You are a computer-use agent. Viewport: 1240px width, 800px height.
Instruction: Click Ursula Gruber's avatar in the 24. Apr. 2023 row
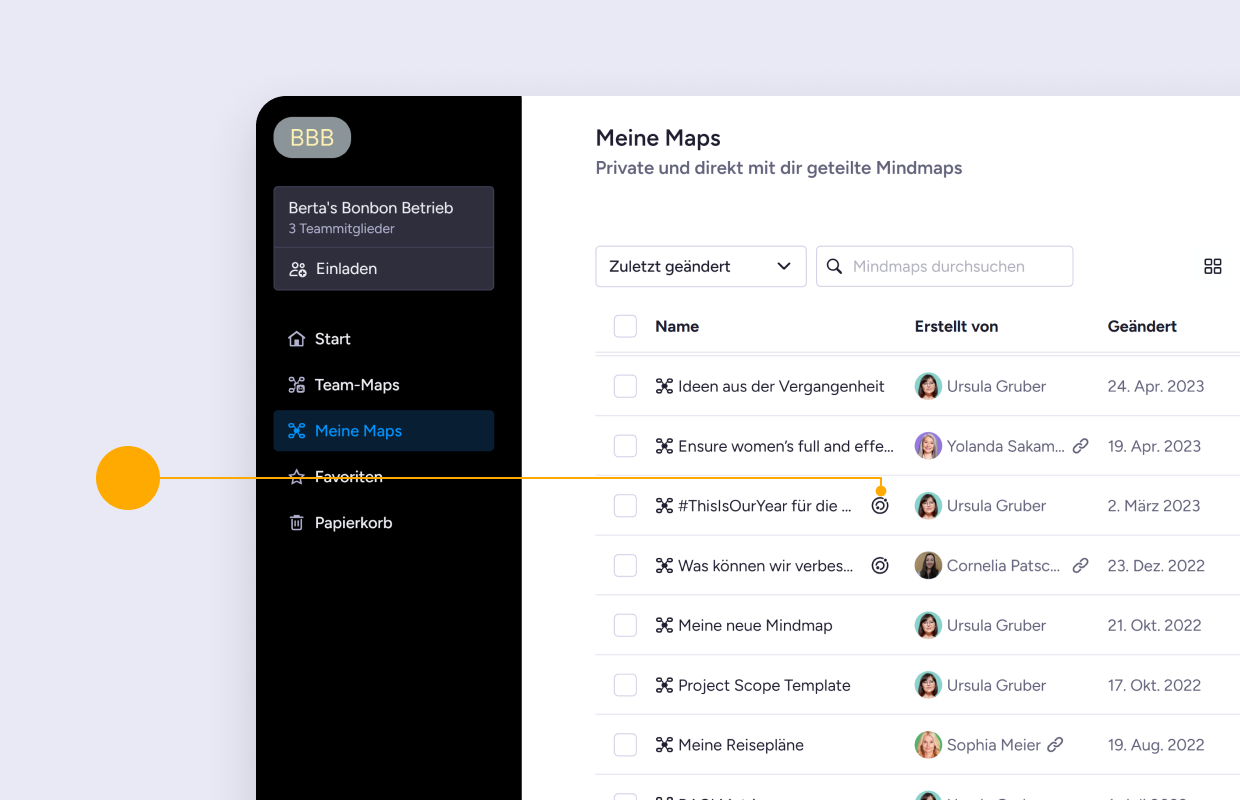(x=928, y=386)
